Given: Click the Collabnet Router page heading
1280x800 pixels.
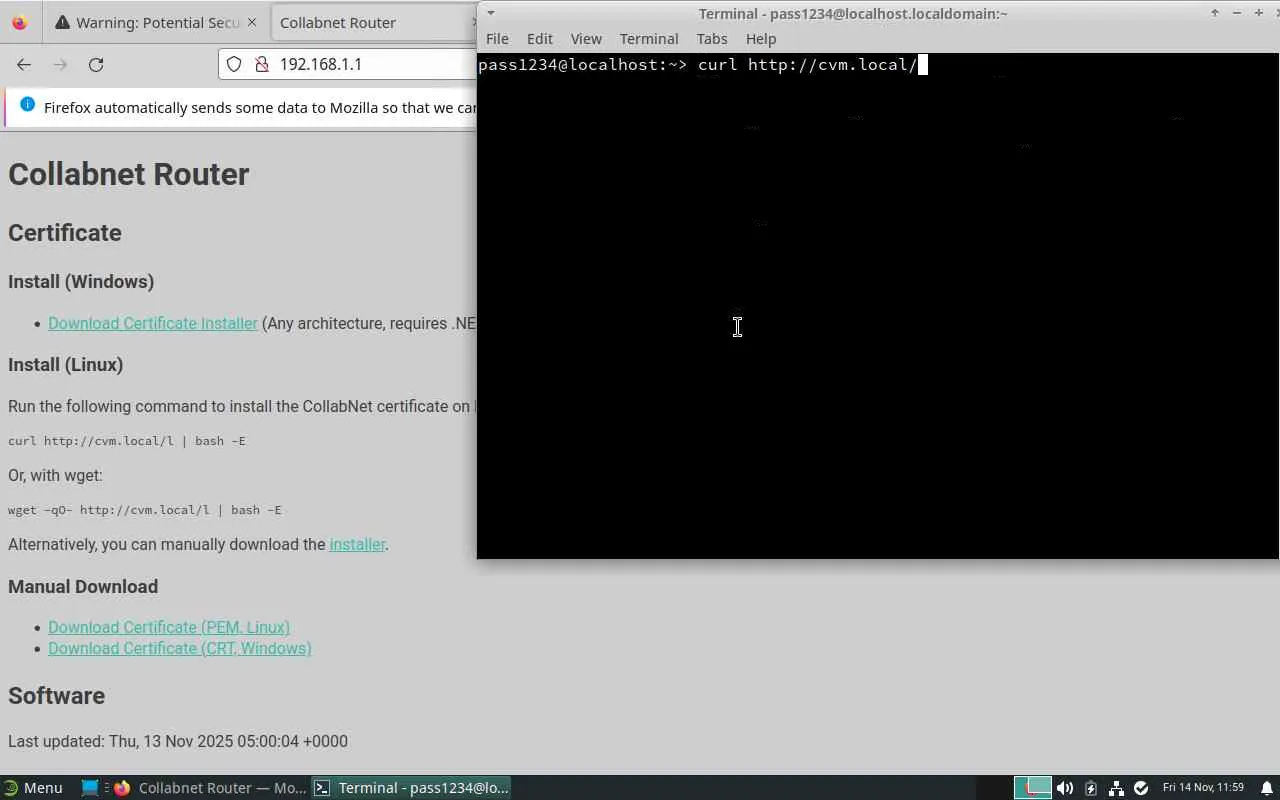Looking at the screenshot, I should (129, 174).
